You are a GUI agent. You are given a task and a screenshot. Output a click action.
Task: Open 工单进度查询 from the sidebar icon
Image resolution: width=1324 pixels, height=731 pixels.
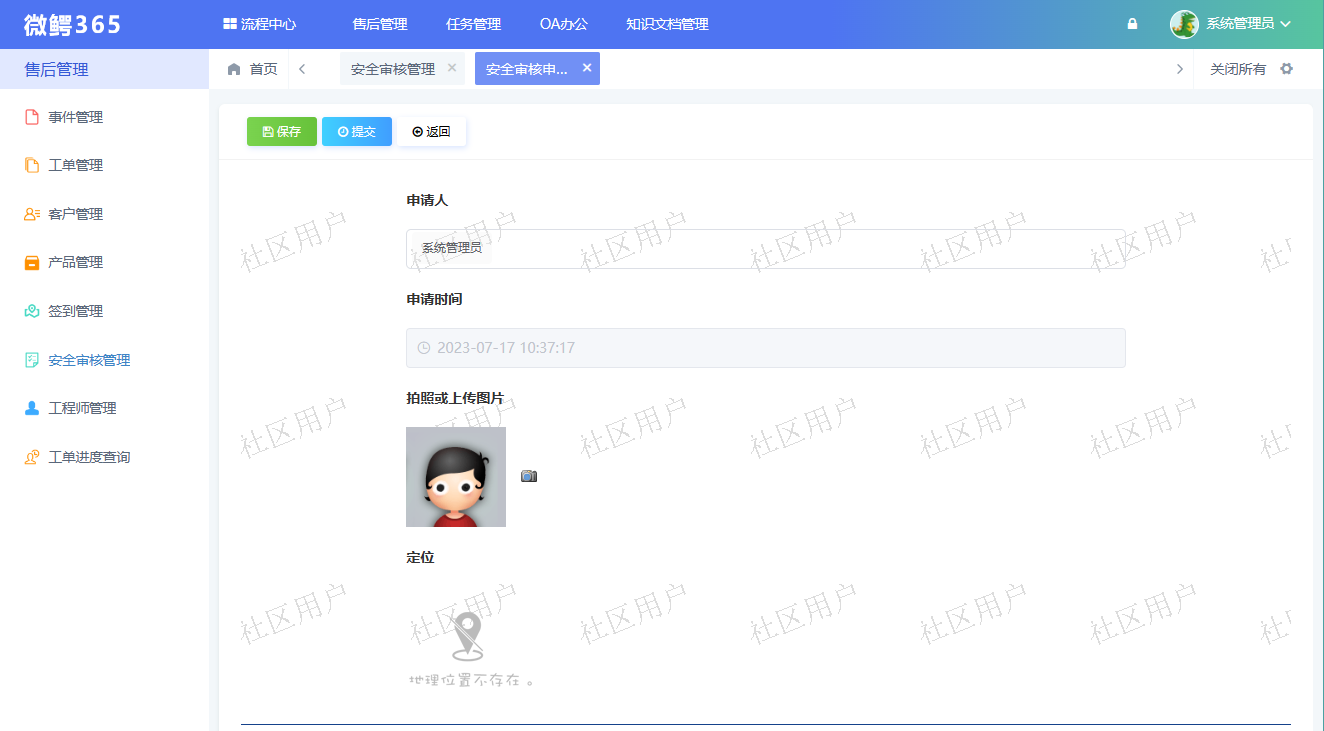click(x=31, y=456)
